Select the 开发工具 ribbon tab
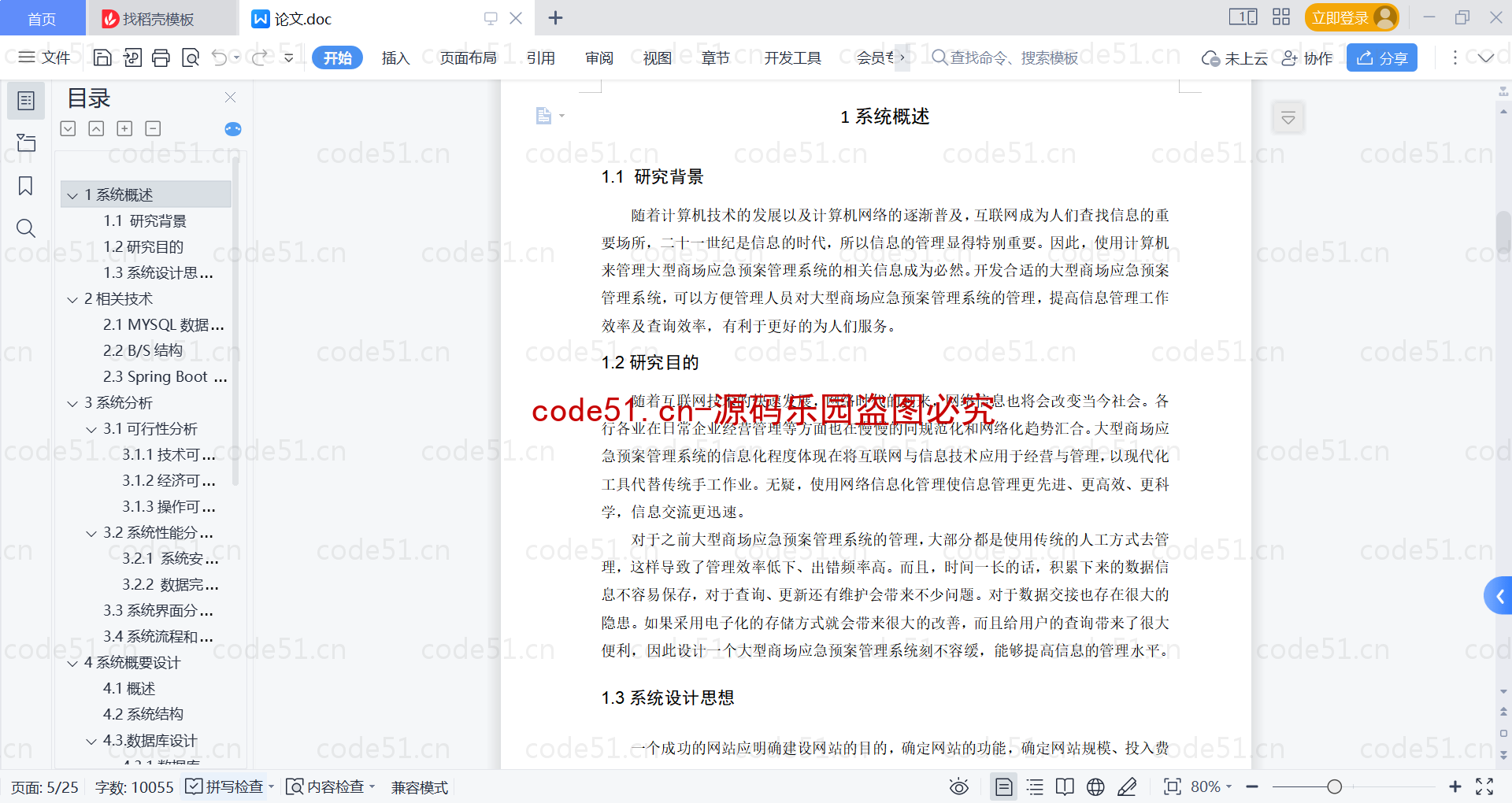Screen dimensions: 1512x803 792,57
